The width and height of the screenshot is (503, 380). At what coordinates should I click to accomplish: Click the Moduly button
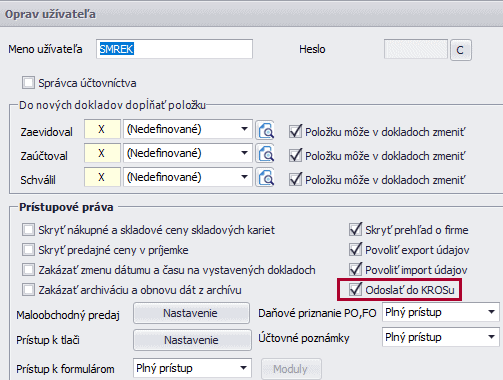(x=291, y=369)
